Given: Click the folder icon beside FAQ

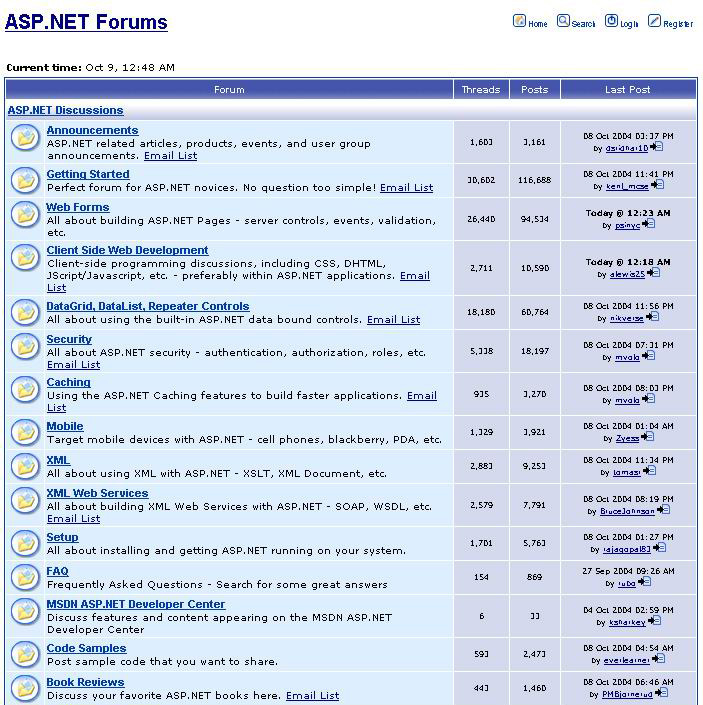Looking at the screenshot, I should 25,577.
